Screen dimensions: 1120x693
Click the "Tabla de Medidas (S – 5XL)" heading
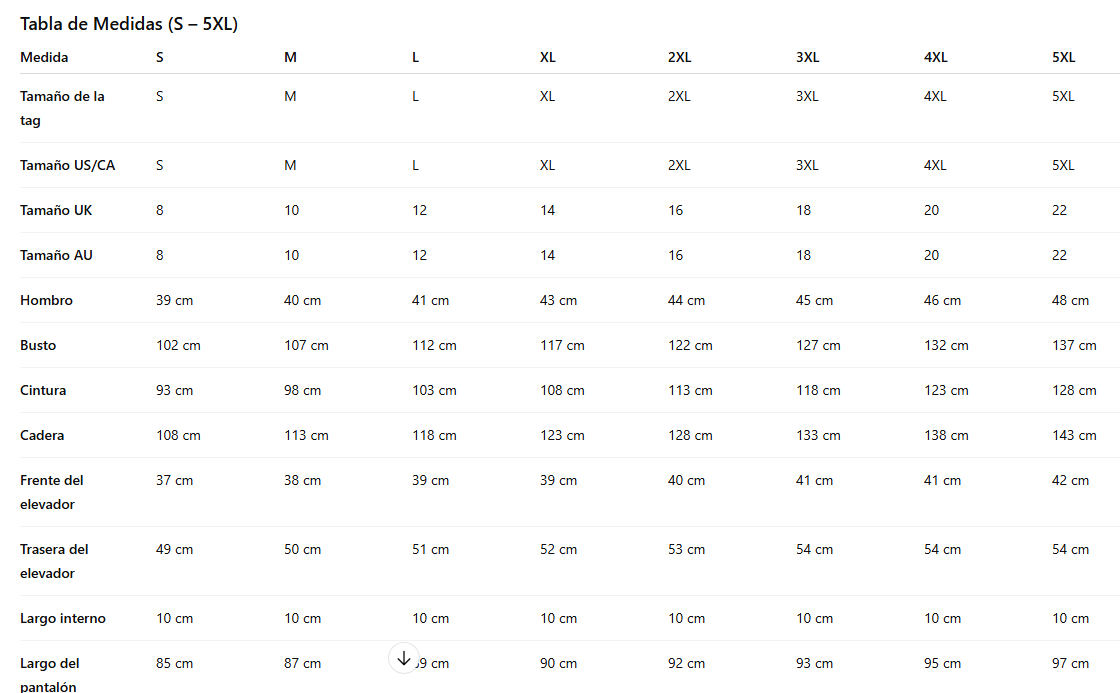(x=129, y=24)
